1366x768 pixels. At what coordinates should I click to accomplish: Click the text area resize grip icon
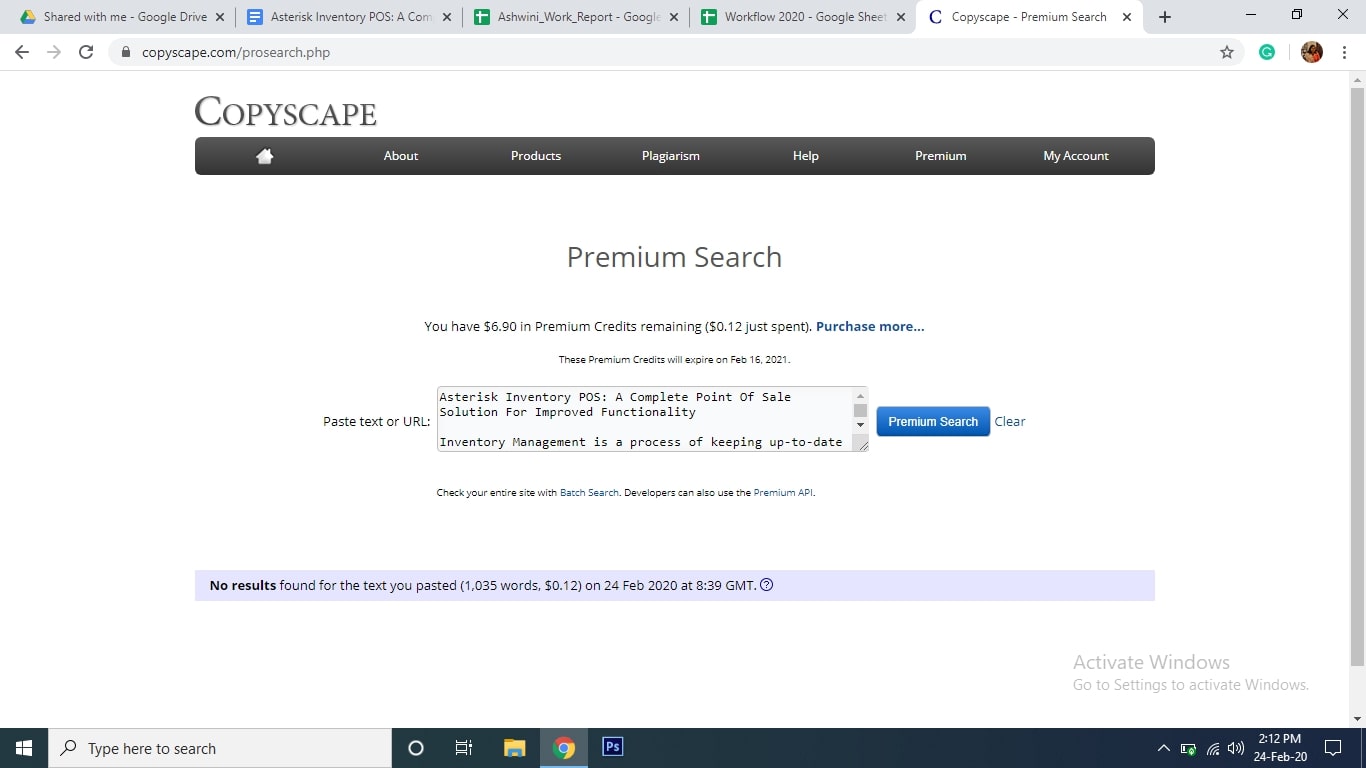tap(861, 445)
